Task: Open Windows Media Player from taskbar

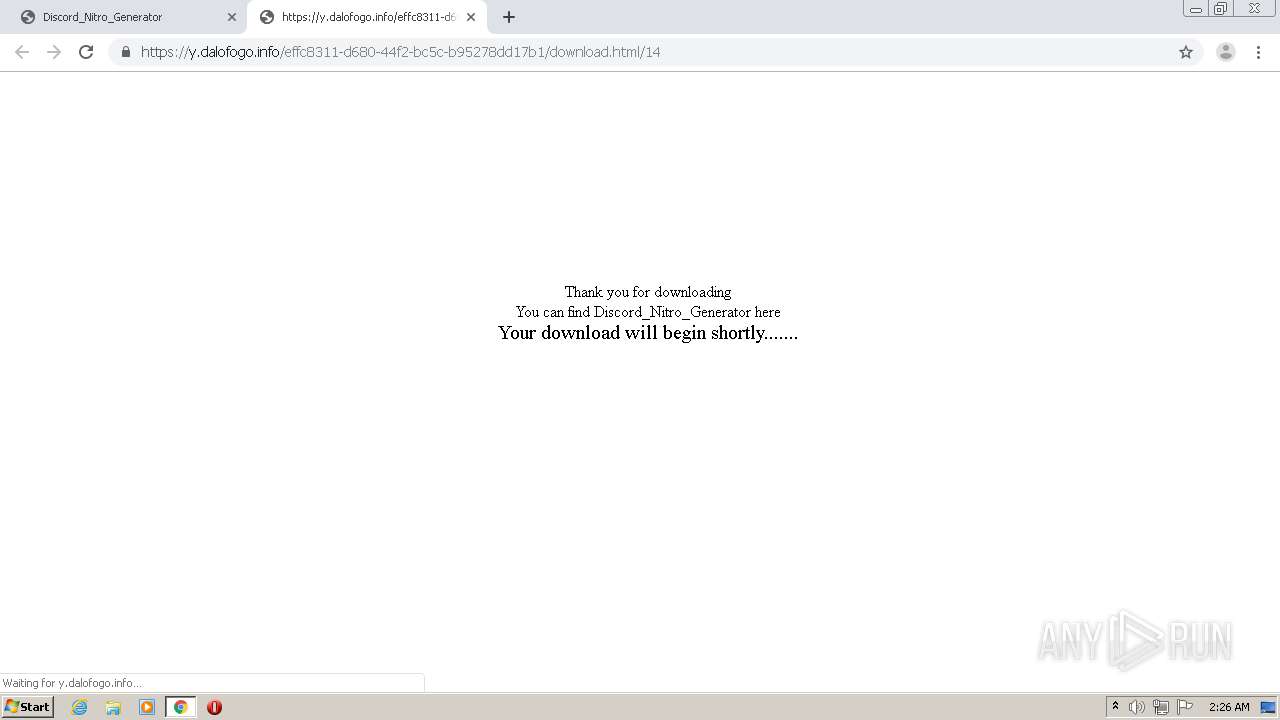Action: tap(147, 707)
